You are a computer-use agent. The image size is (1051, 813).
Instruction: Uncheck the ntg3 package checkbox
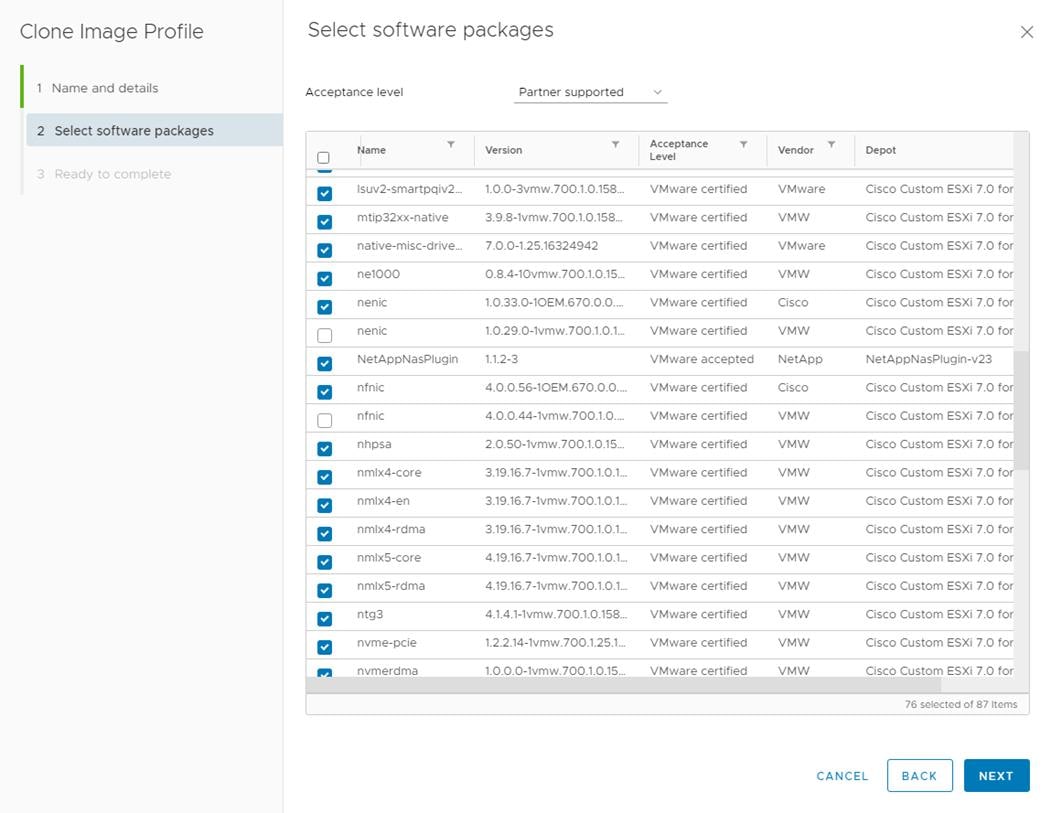324,619
